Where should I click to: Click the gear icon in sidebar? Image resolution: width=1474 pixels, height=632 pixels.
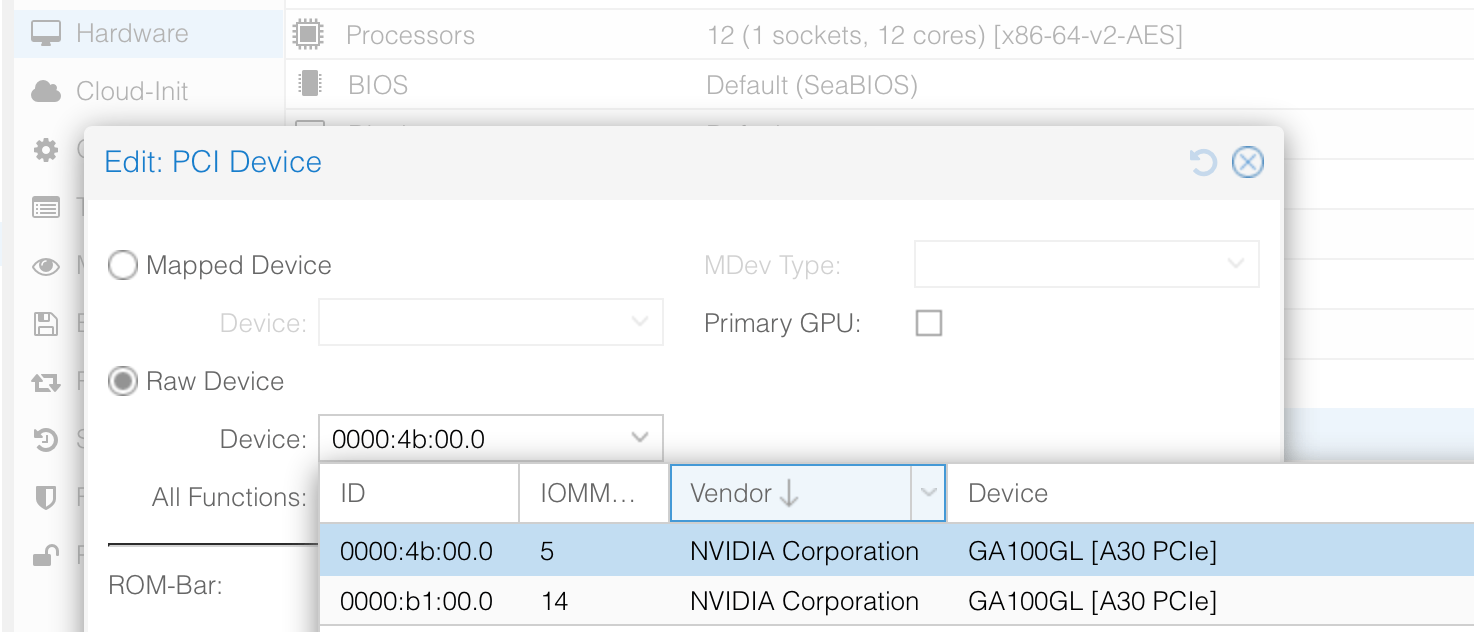46,150
